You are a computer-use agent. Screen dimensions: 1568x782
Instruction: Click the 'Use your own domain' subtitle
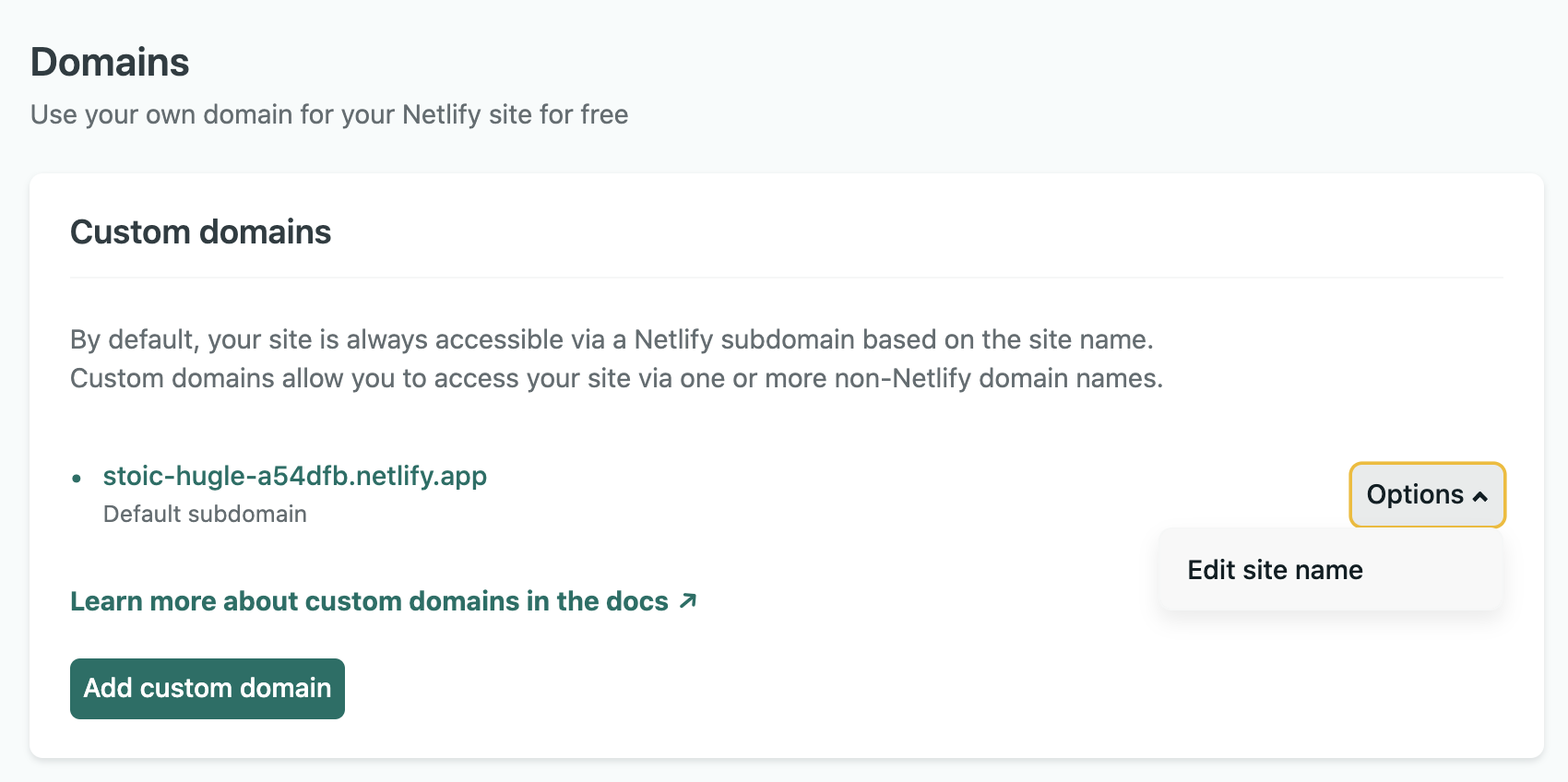pos(329,114)
